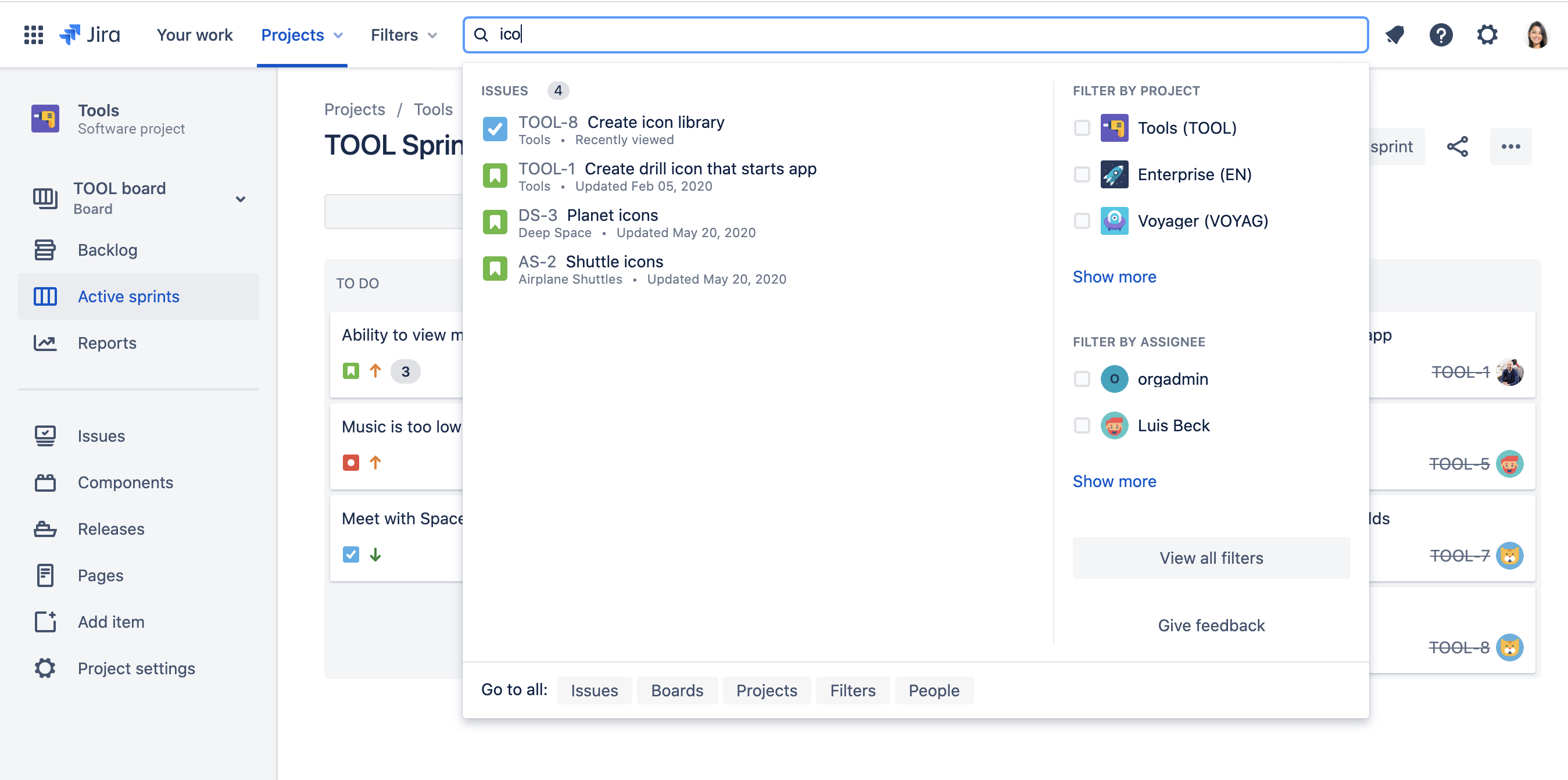
Task: Open the Components section
Action: coord(126,482)
